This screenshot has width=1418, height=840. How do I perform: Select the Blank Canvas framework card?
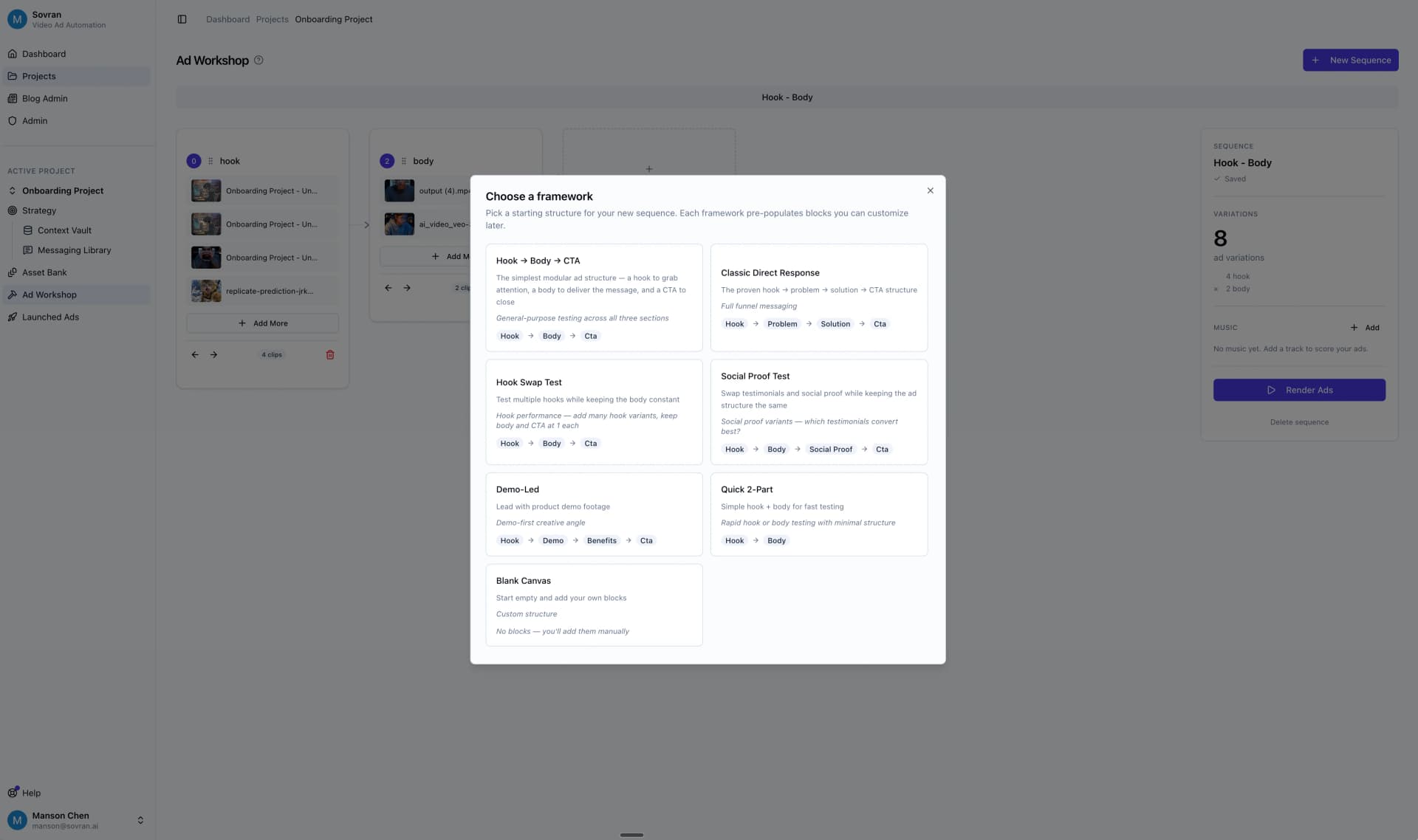(593, 605)
